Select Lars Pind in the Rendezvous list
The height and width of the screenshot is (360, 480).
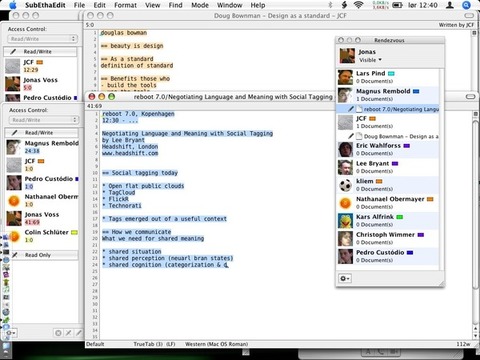pos(387,77)
